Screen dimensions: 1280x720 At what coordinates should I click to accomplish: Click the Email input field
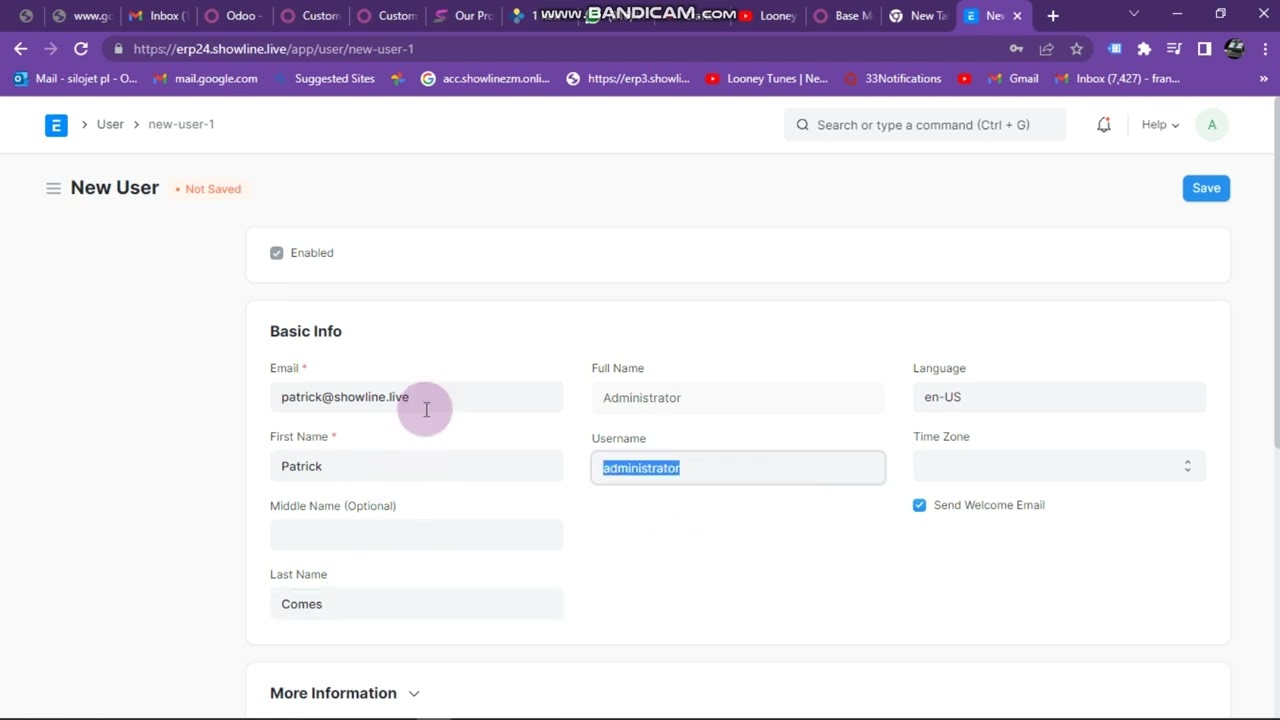(x=416, y=397)
